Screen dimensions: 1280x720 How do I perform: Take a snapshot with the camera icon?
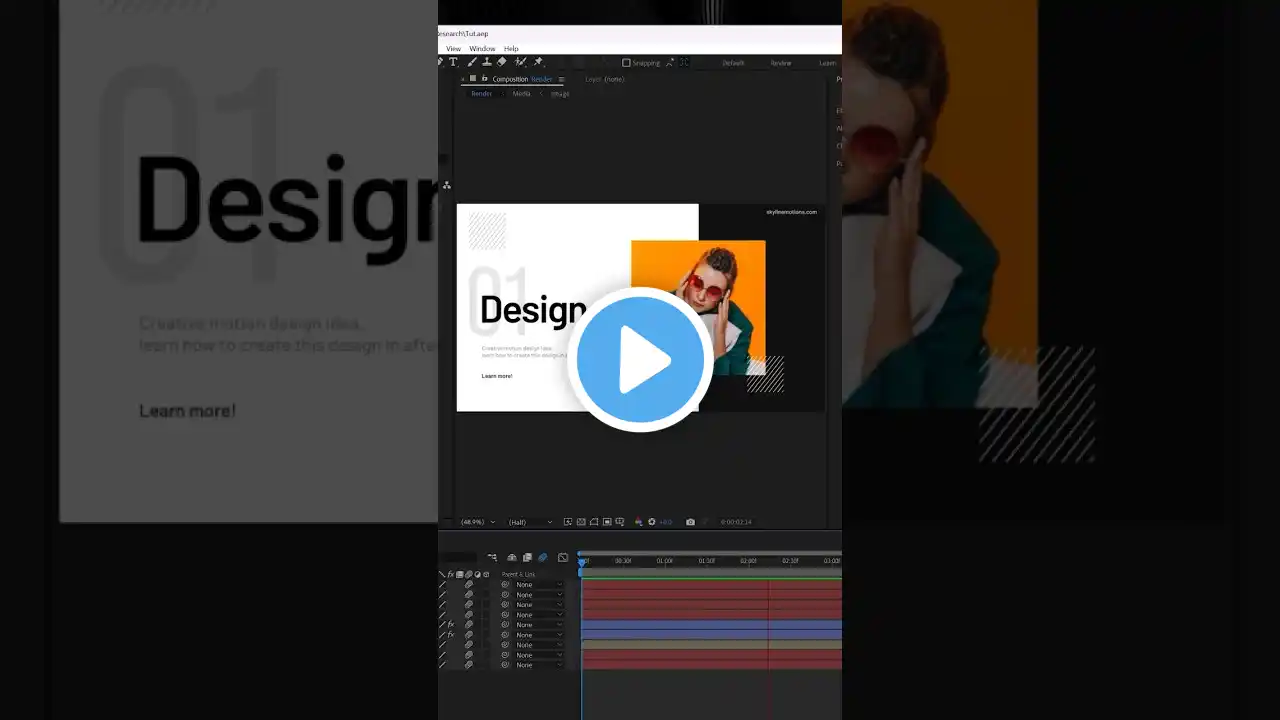(x=690, y=522)
